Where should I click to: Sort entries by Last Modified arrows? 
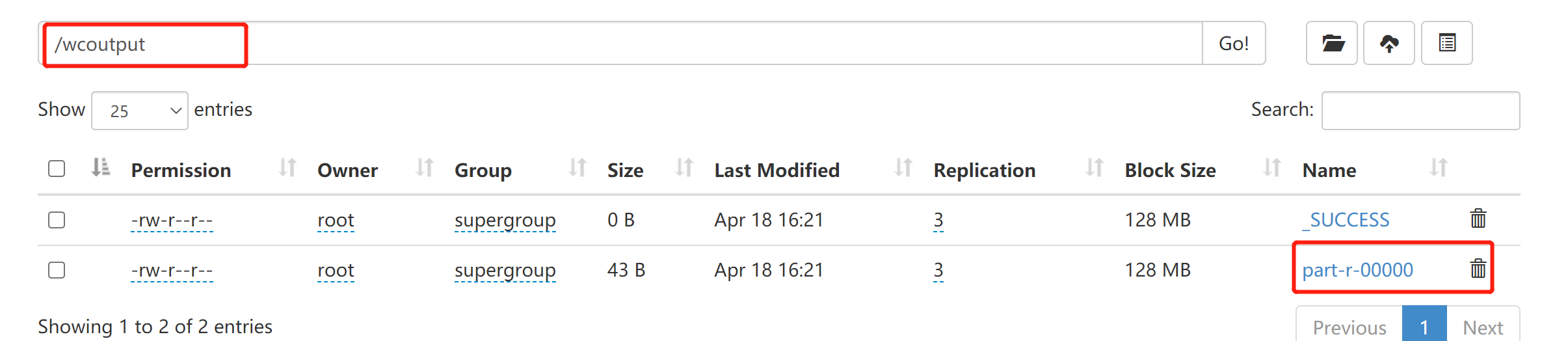(903, 169)
